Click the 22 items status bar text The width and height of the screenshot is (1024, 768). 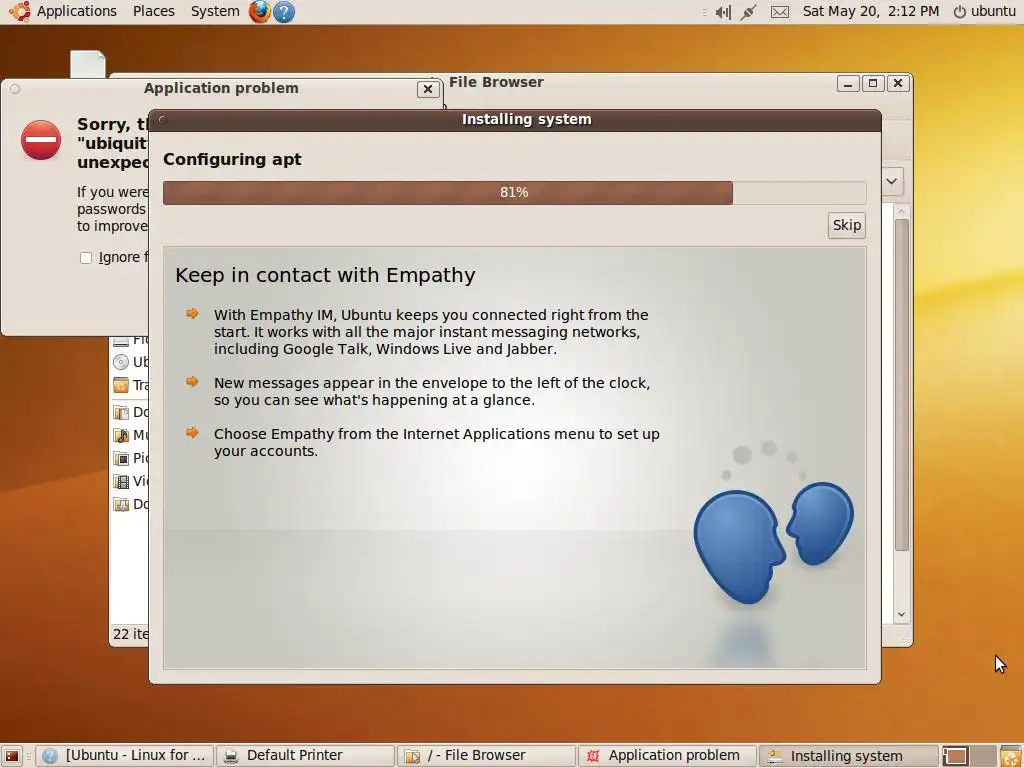[131, 634]
